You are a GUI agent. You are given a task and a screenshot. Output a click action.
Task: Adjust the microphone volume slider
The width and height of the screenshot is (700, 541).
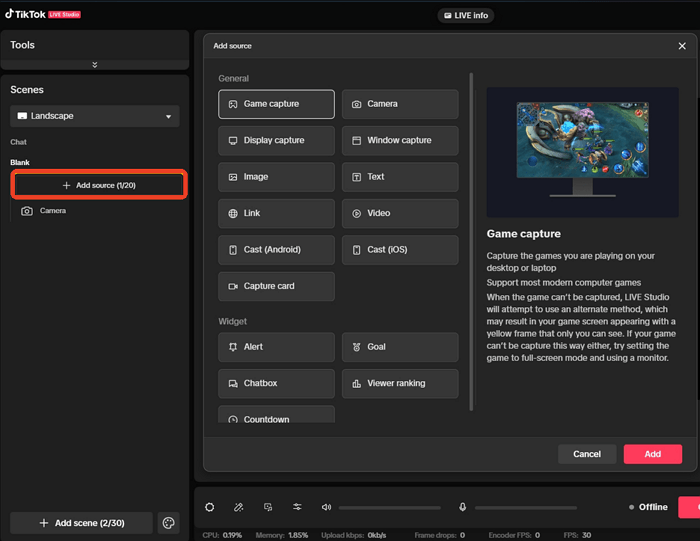pyautogui.click(x=526, y=508)
